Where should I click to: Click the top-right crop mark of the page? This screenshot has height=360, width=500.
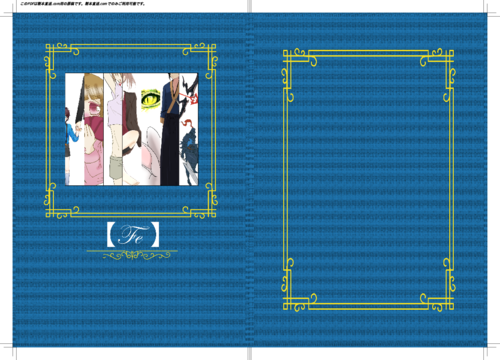489,9
